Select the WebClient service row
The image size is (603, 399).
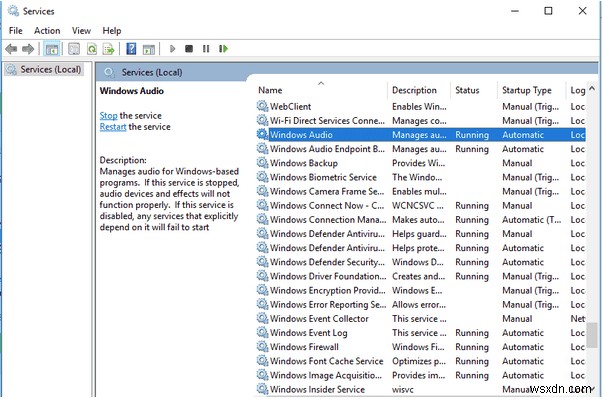421,106
